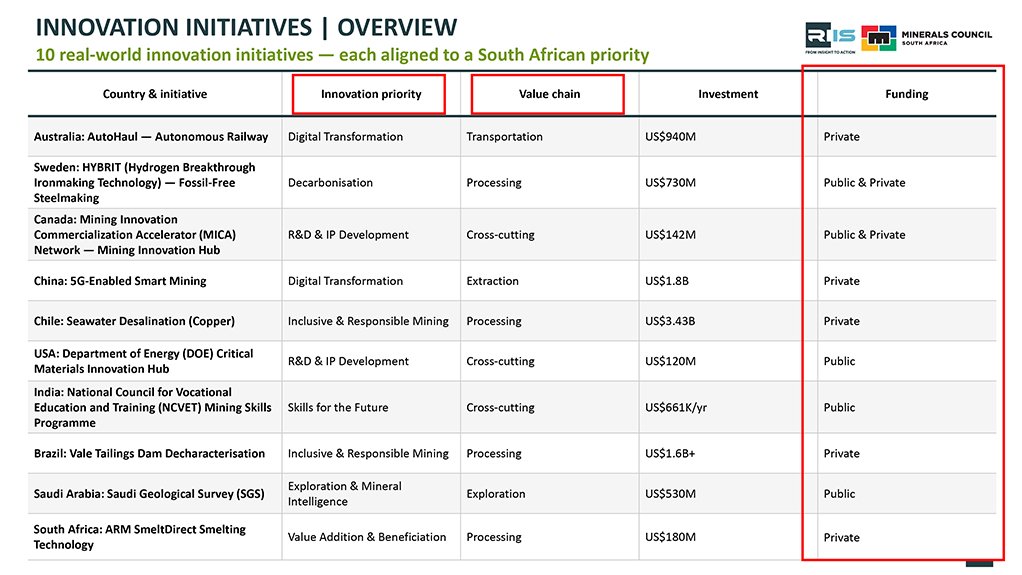Click "Private" funding in the Brazil row
The height and width of the screenshot is (575, 1022).
(x=841, y=454)
